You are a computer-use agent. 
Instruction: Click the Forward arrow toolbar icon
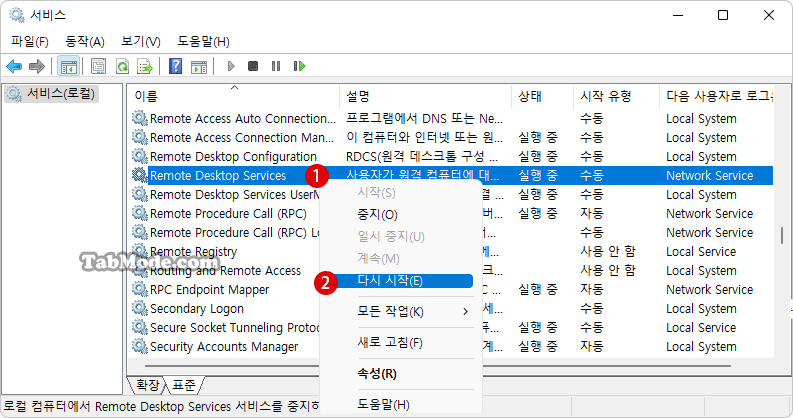(x=37, y=66)
